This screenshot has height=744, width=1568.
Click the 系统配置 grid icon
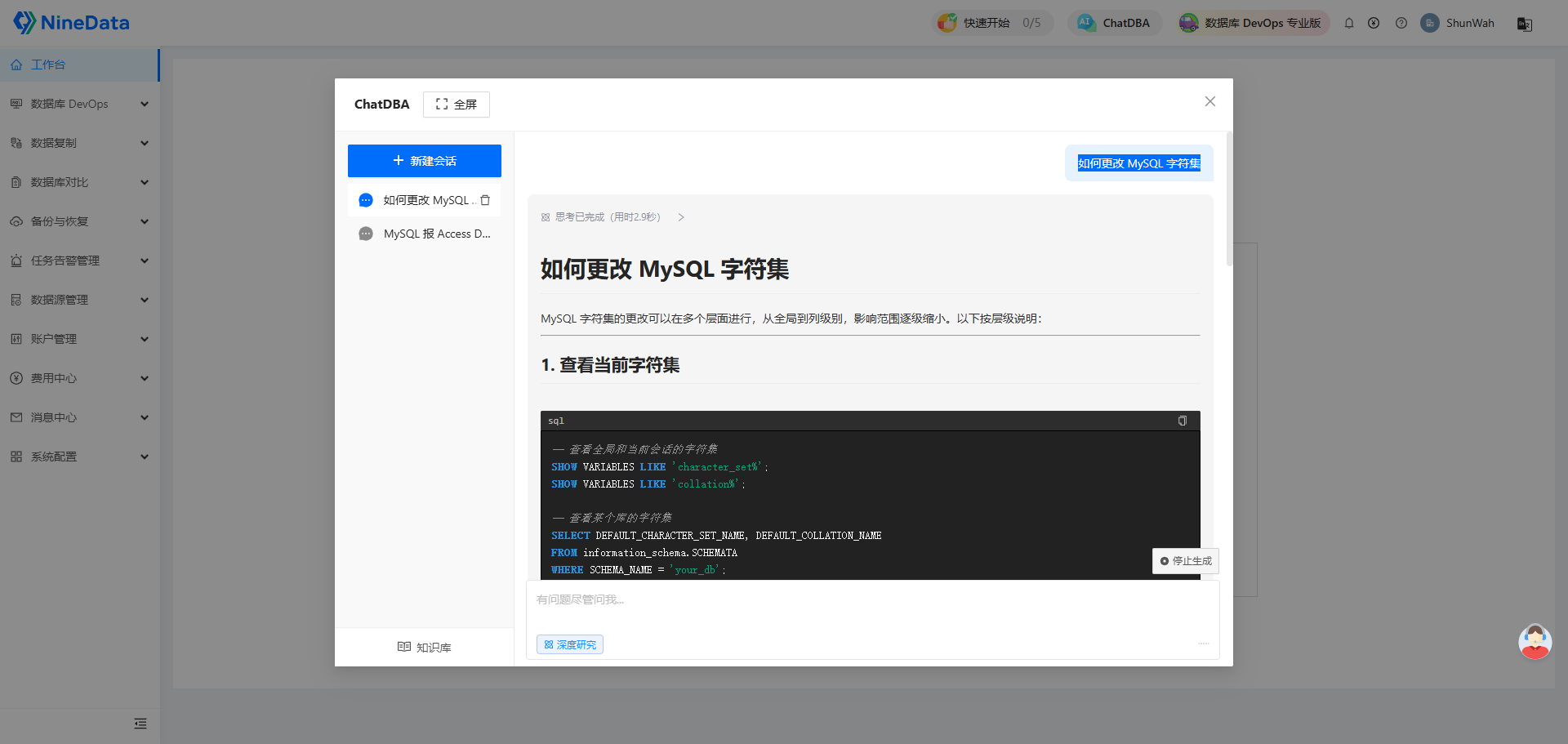pos(16,457)
